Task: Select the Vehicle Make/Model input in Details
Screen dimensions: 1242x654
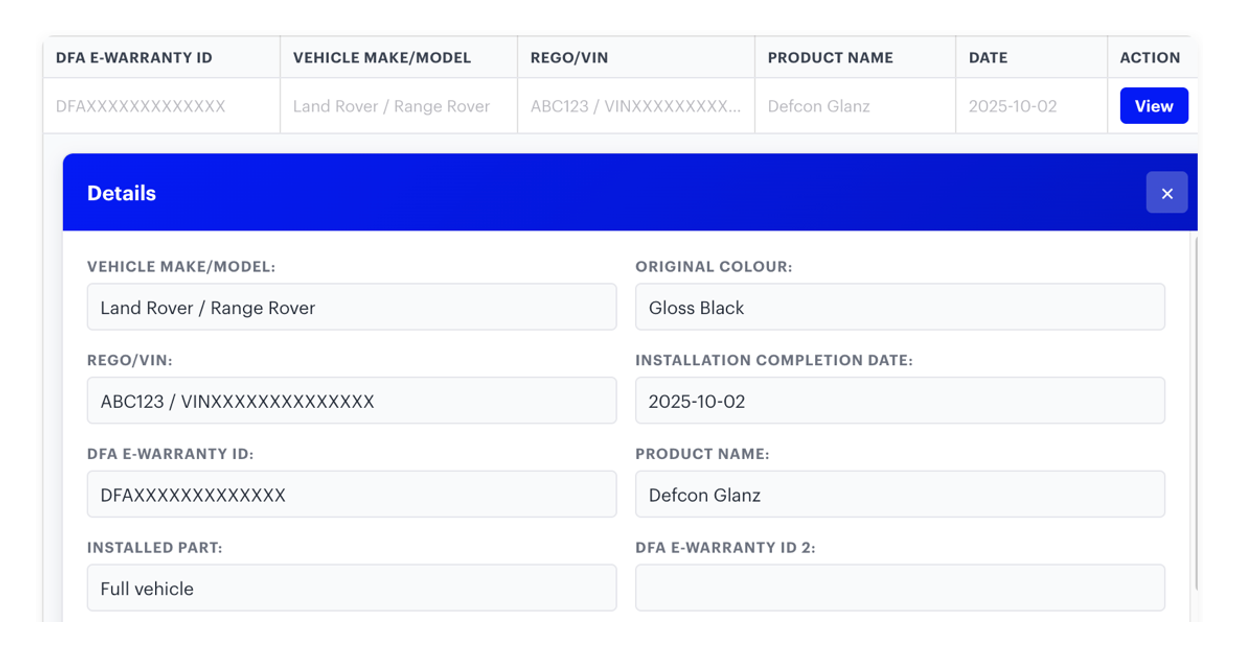Action: [x=351, y=308]
